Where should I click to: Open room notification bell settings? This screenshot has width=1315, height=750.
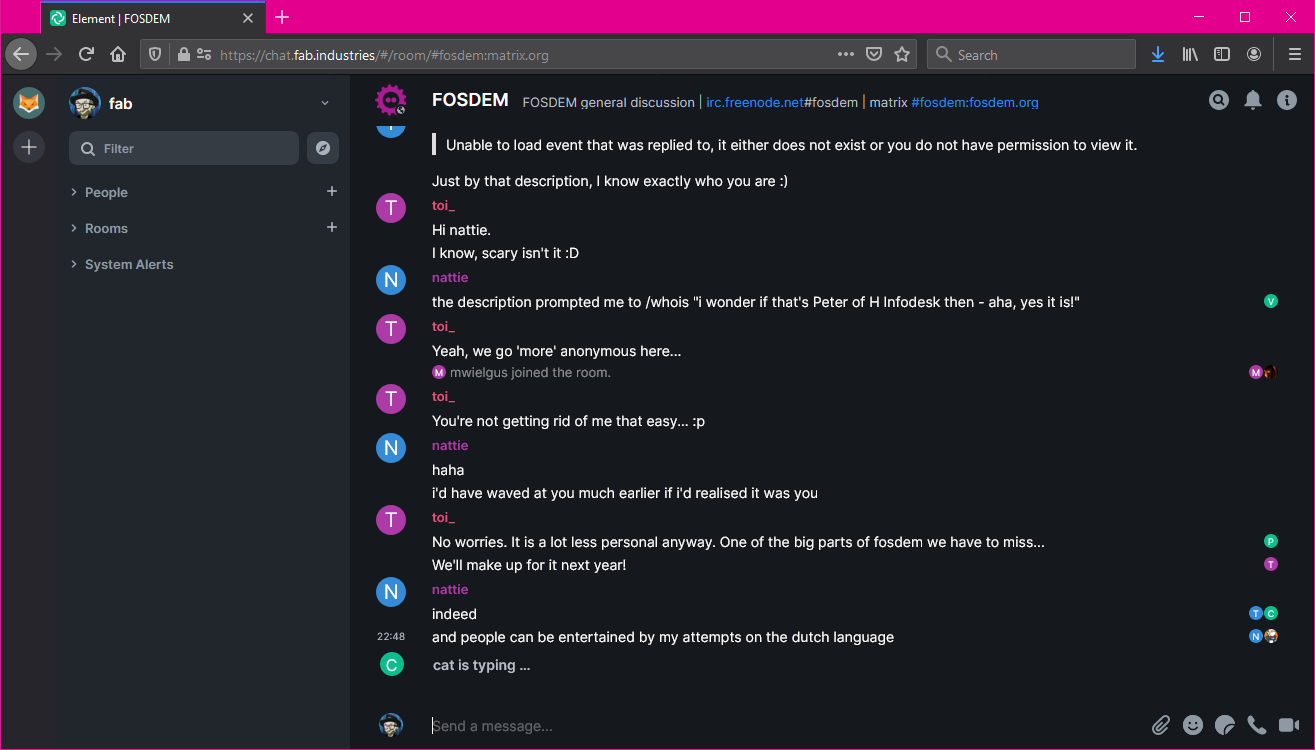pos(1252,100)
